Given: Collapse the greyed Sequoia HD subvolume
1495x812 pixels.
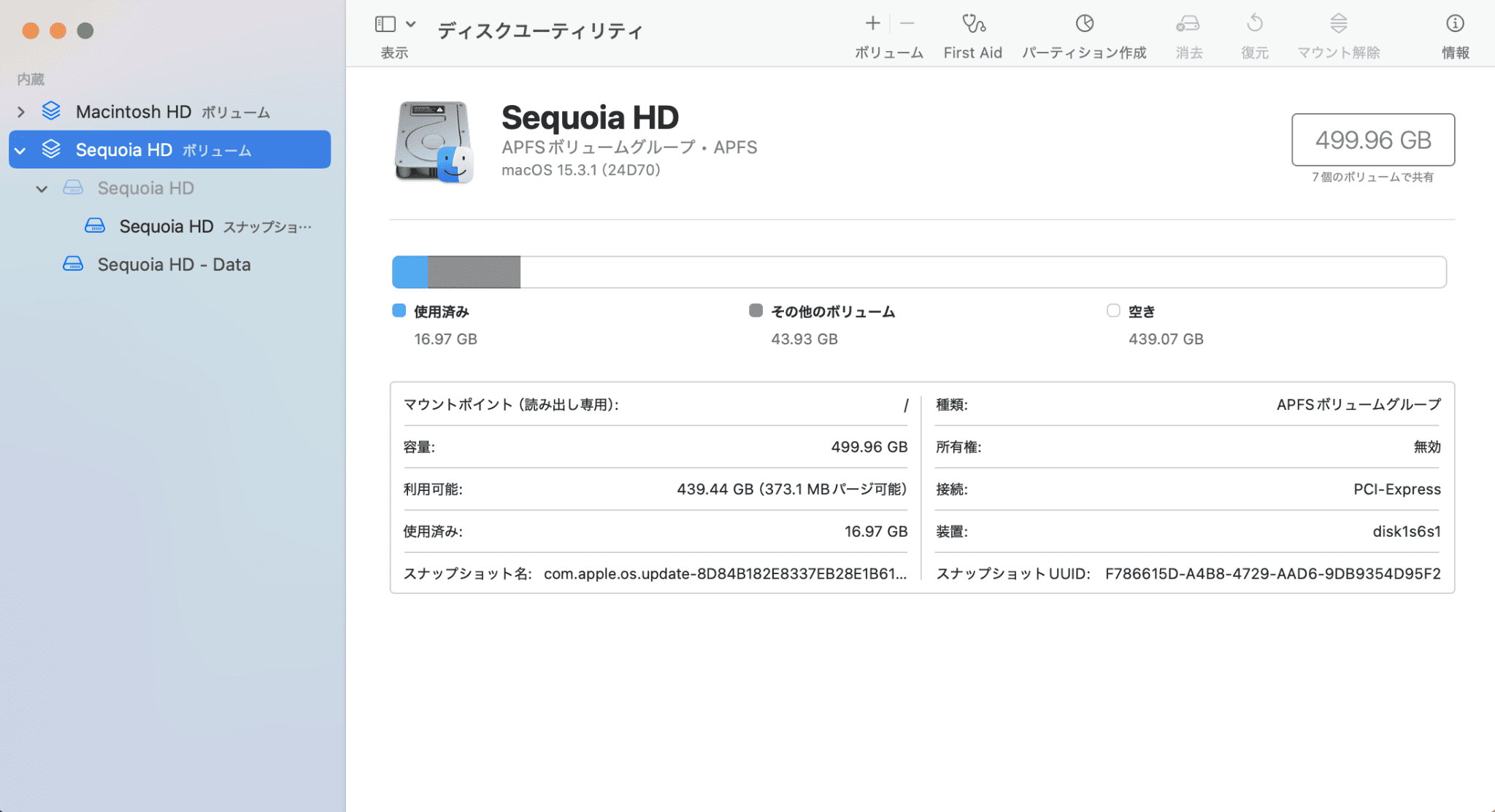Looking at the screenshot, I should (42, 189).
